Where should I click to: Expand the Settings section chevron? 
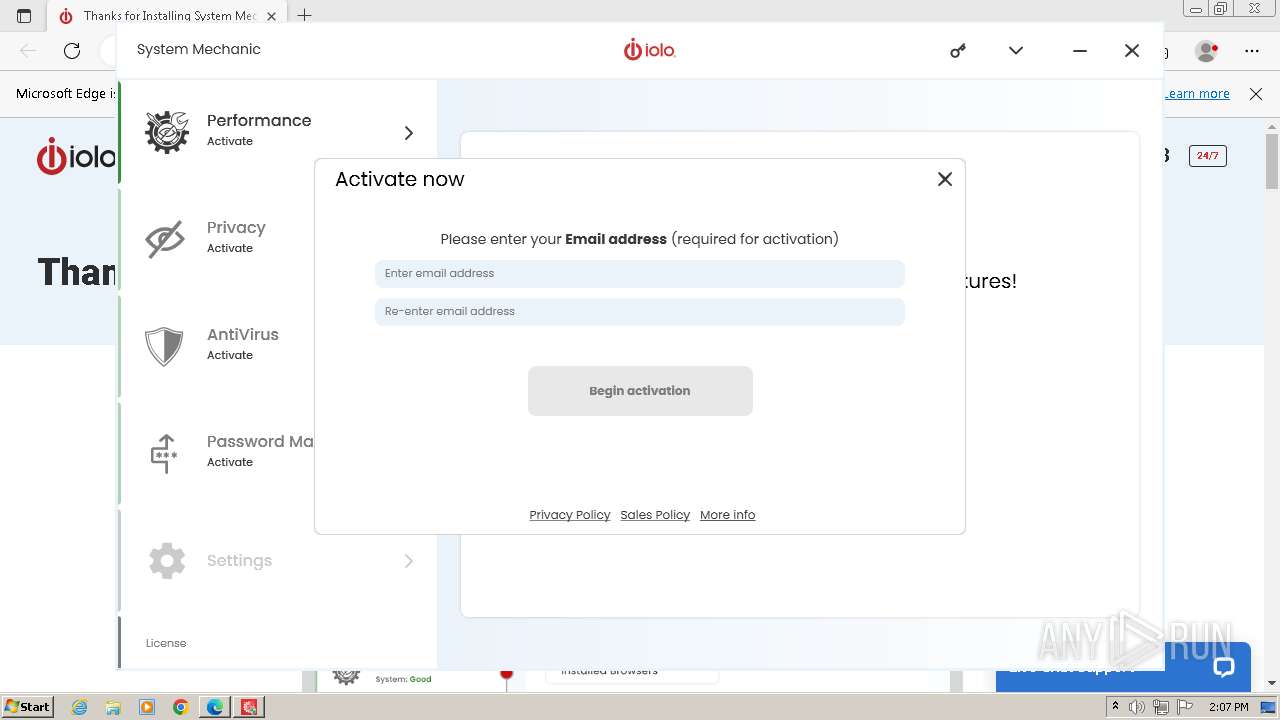click(408, 561)
